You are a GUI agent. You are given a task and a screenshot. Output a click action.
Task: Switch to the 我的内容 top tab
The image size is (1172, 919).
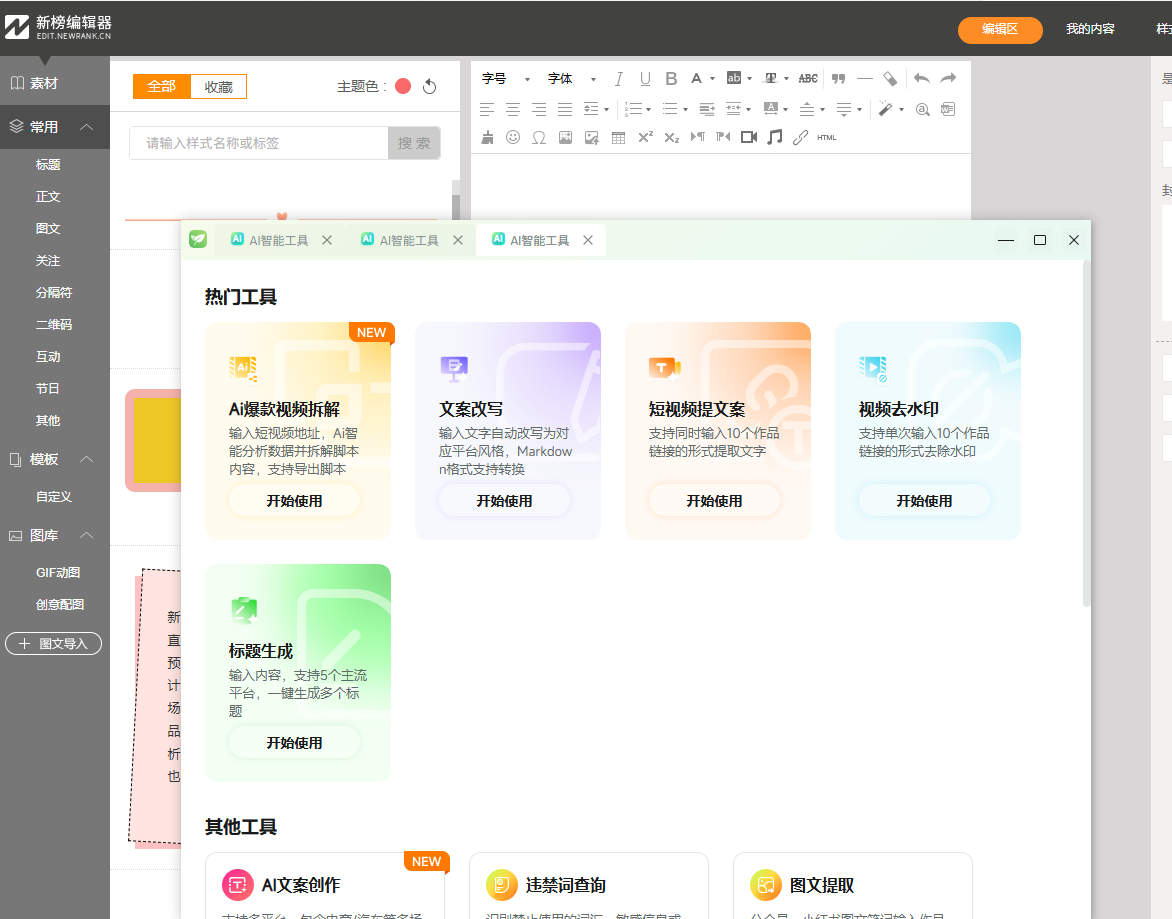pyautogui.click(x=1089, y=29)
